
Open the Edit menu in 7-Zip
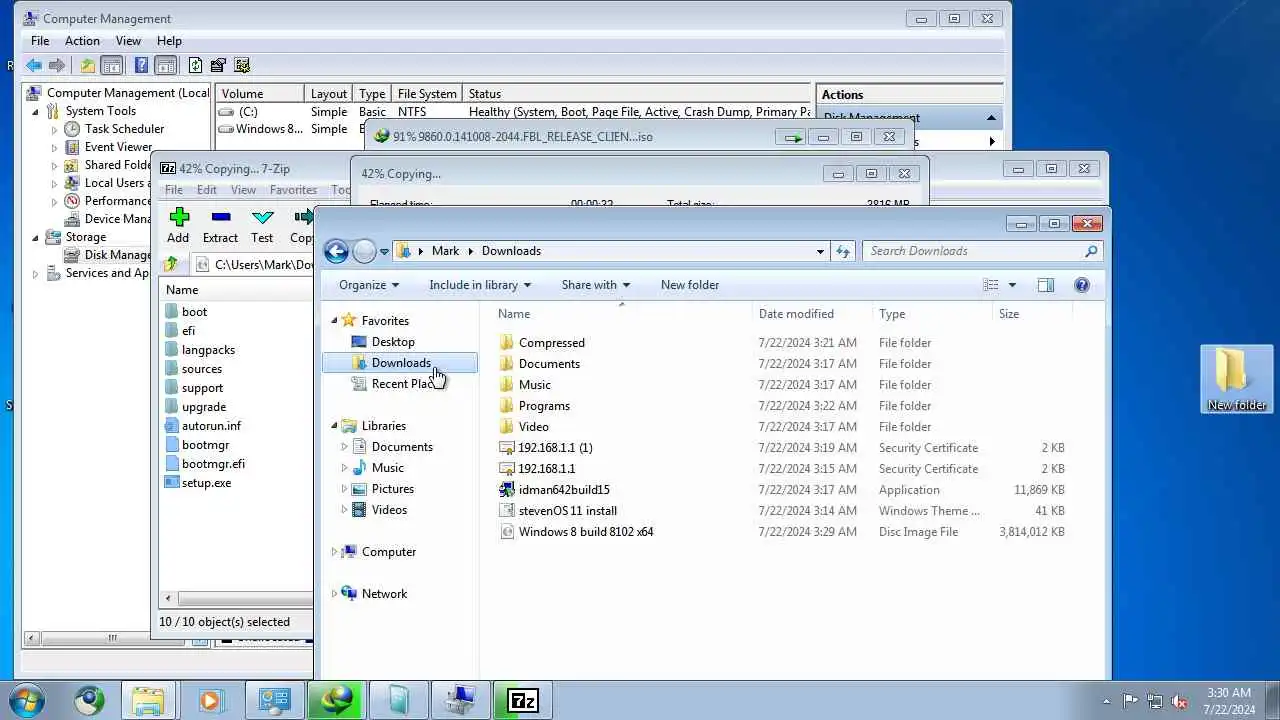tap(207, 190)
